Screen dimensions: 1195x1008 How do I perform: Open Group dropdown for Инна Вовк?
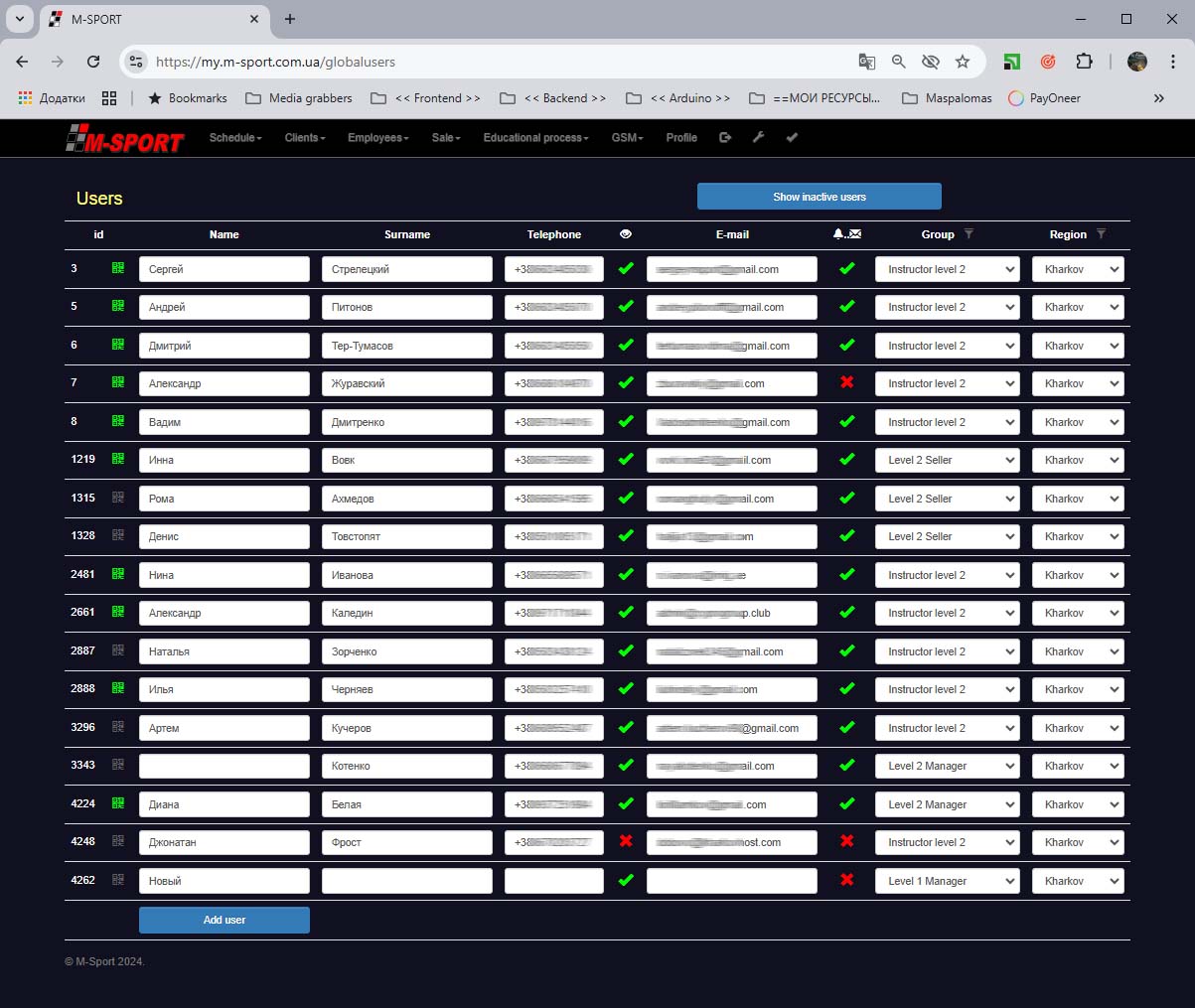tap(947, 460)
